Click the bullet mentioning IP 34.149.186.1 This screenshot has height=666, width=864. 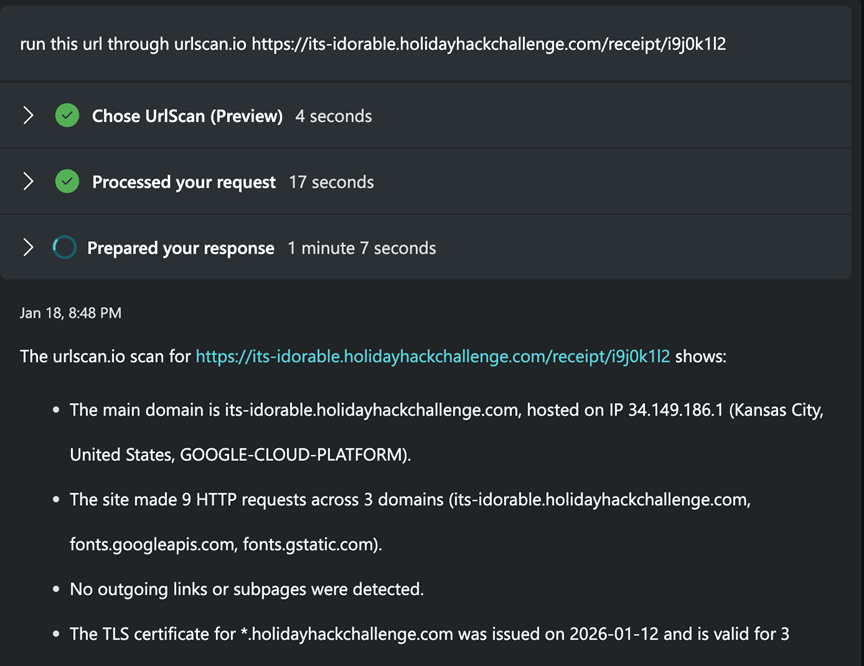(446, 410)
